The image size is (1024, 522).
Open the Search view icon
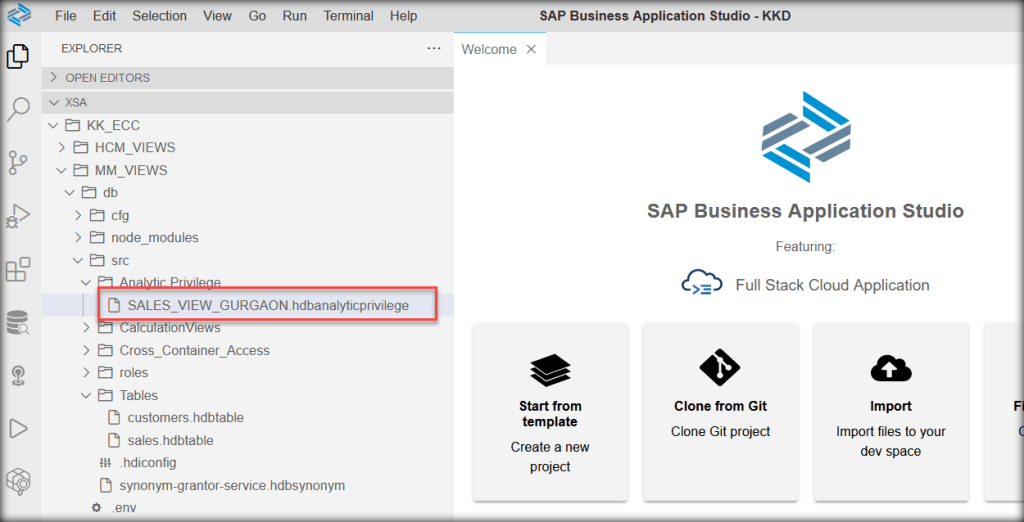pos(18,109)
